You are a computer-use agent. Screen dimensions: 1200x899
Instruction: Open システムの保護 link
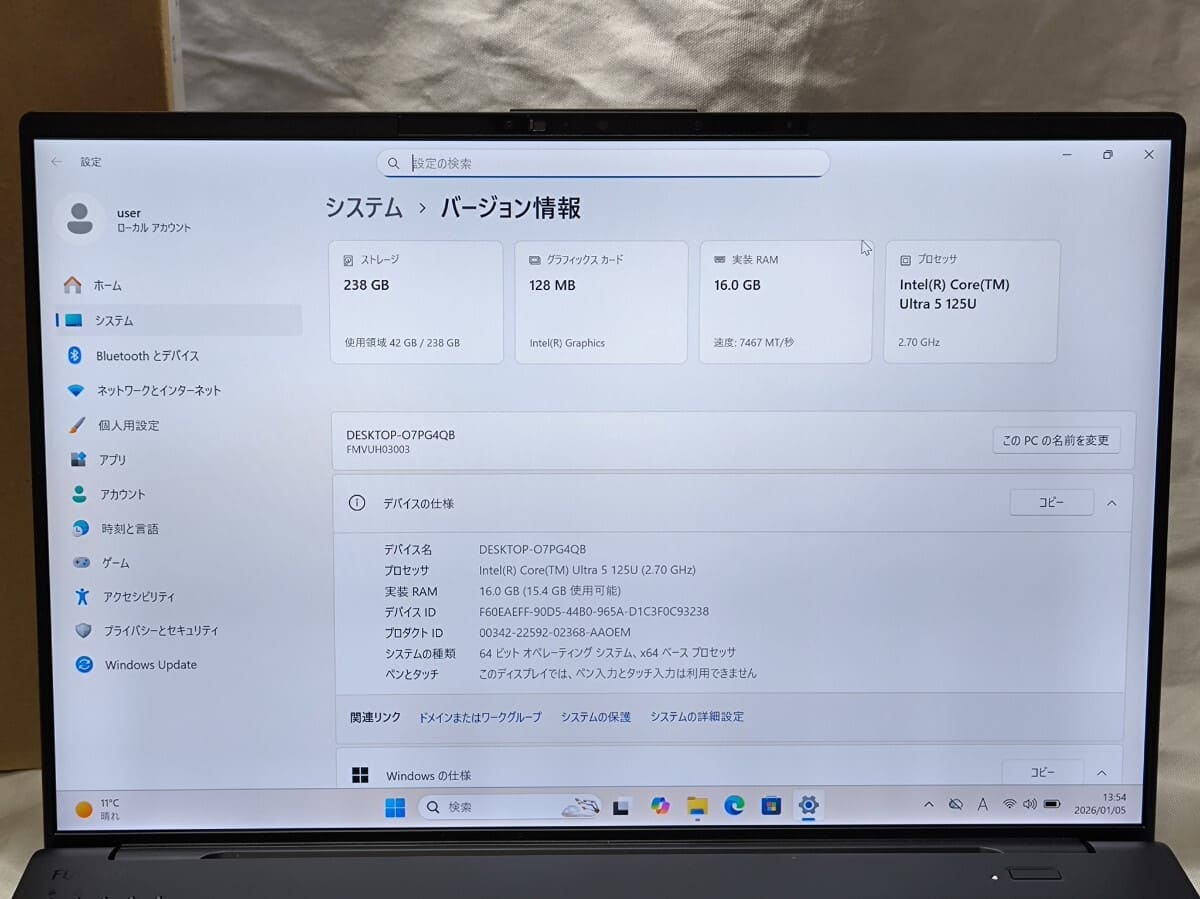(x=596, y=717)
